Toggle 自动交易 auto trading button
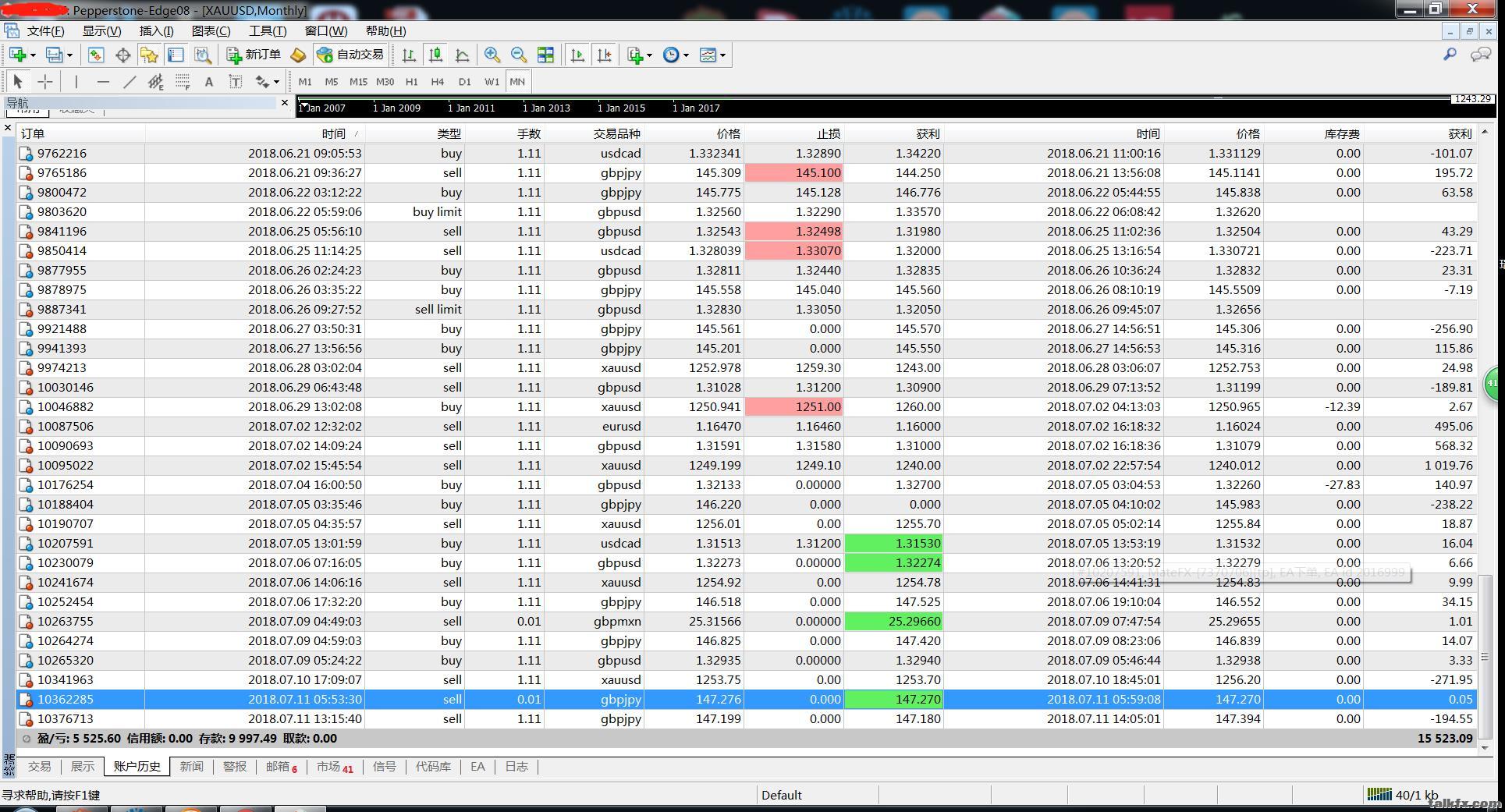The image size is (1505, 812). click(x=350, y=55)
